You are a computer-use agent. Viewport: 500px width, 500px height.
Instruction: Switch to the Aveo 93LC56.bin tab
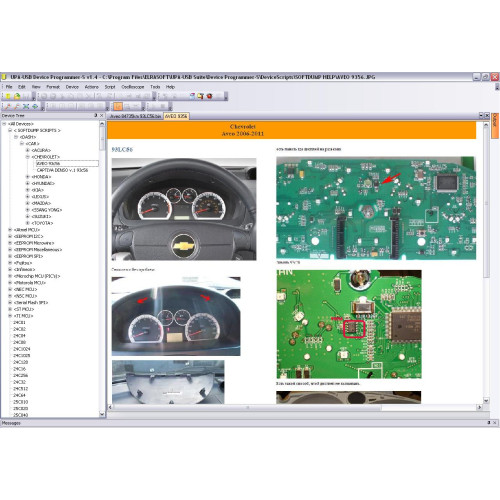(x=135, y=116)
